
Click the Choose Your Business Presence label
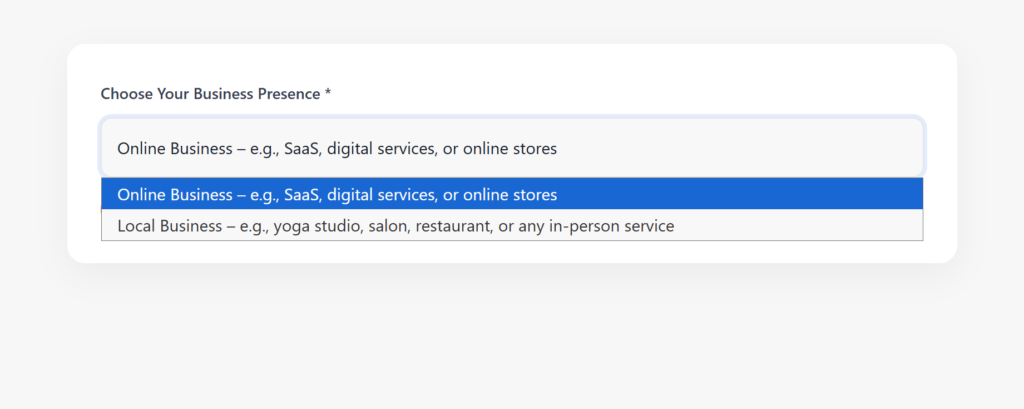tap(210, 94)
